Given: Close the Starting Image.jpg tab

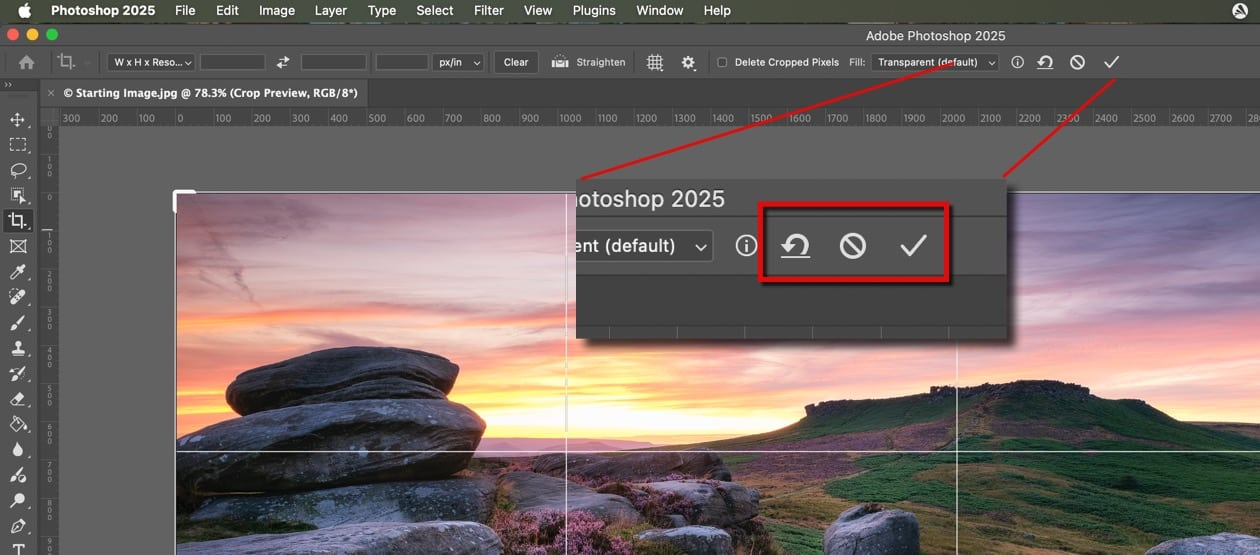Looking at the screenshot, I should coord(51,92).
